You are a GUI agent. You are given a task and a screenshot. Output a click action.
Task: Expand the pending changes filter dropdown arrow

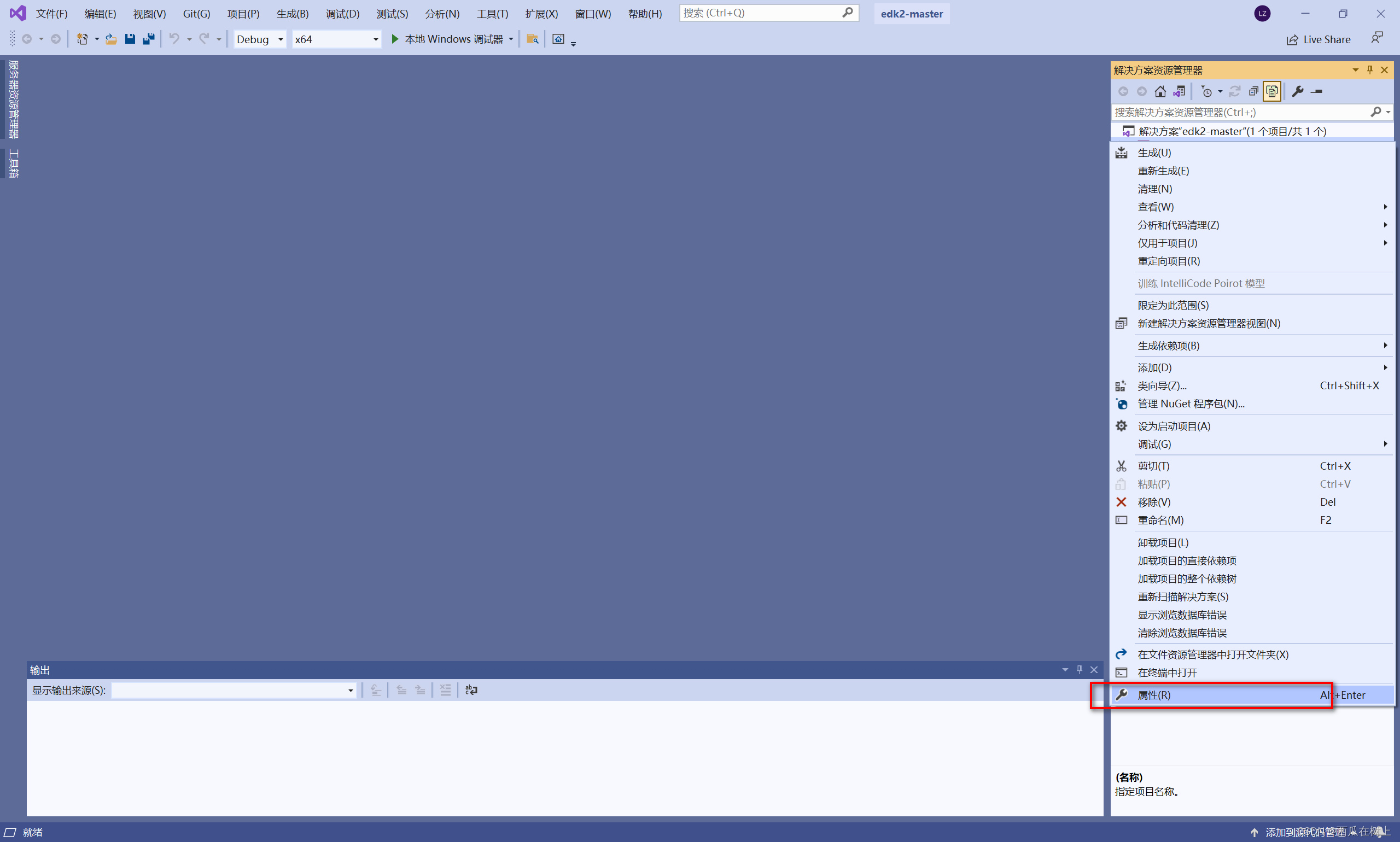point(1220,91)
